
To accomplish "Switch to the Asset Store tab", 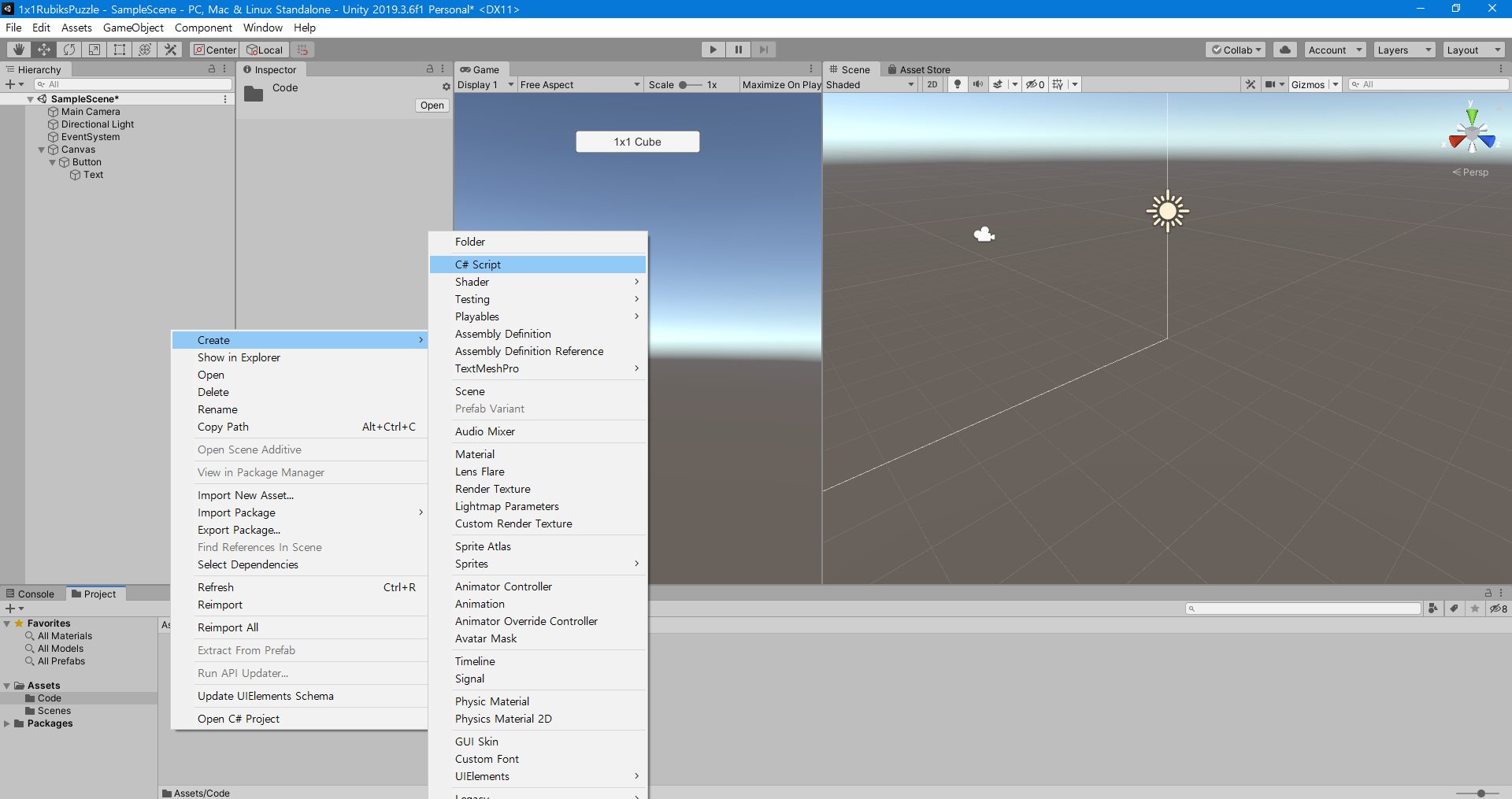I will click(920, 69).
